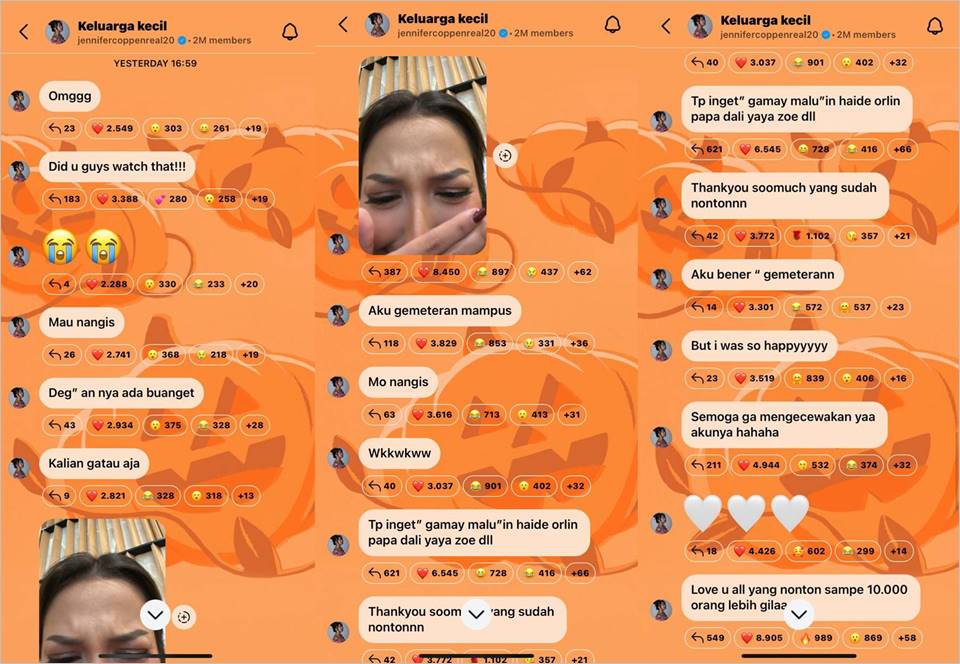This screenshot has width=960, height=664.
Task: Toggle the heart reaction showing 2.549 under 'Omggg'
Action: [112, 129]
